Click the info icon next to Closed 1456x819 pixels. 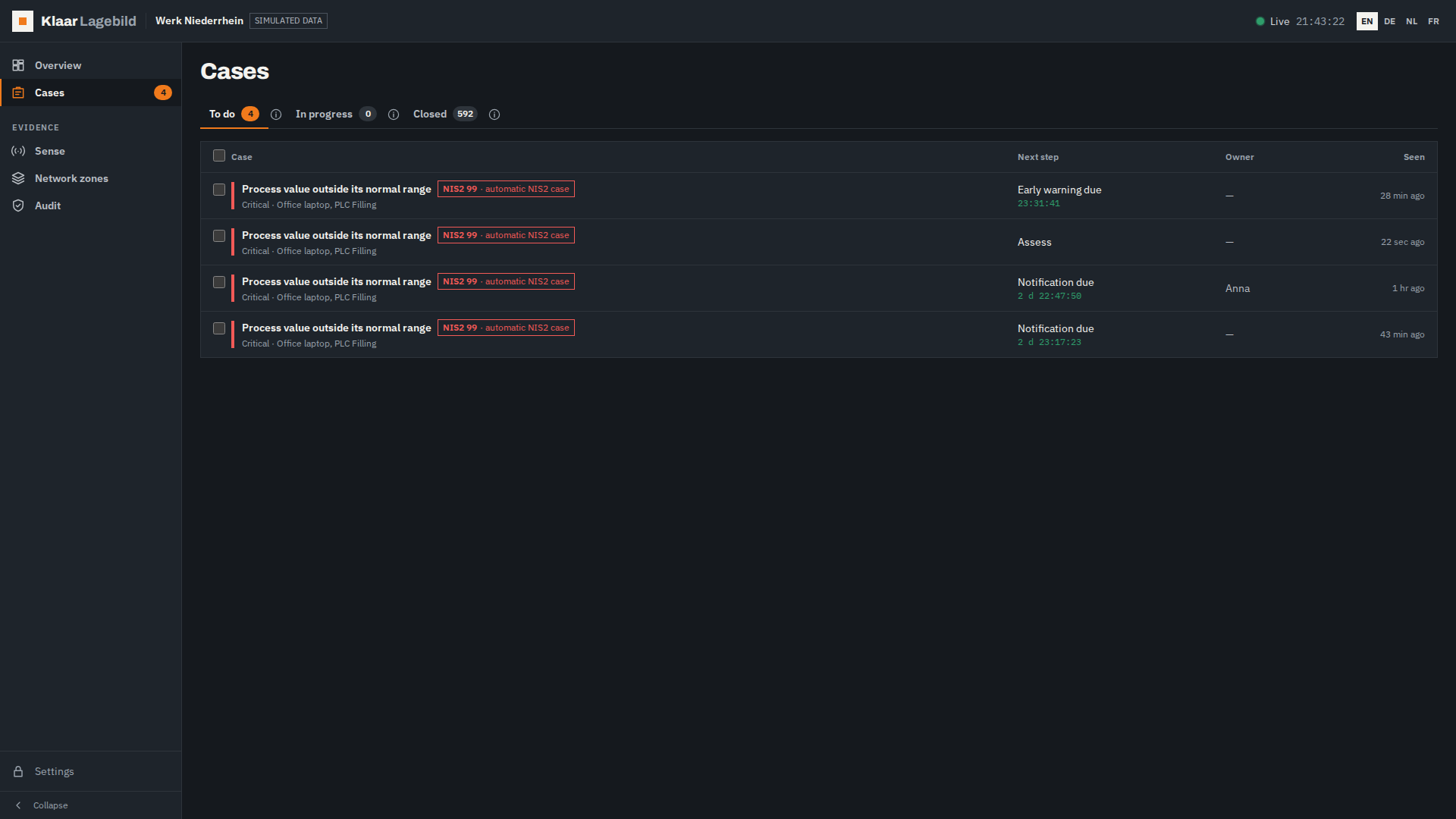(494, 115)
